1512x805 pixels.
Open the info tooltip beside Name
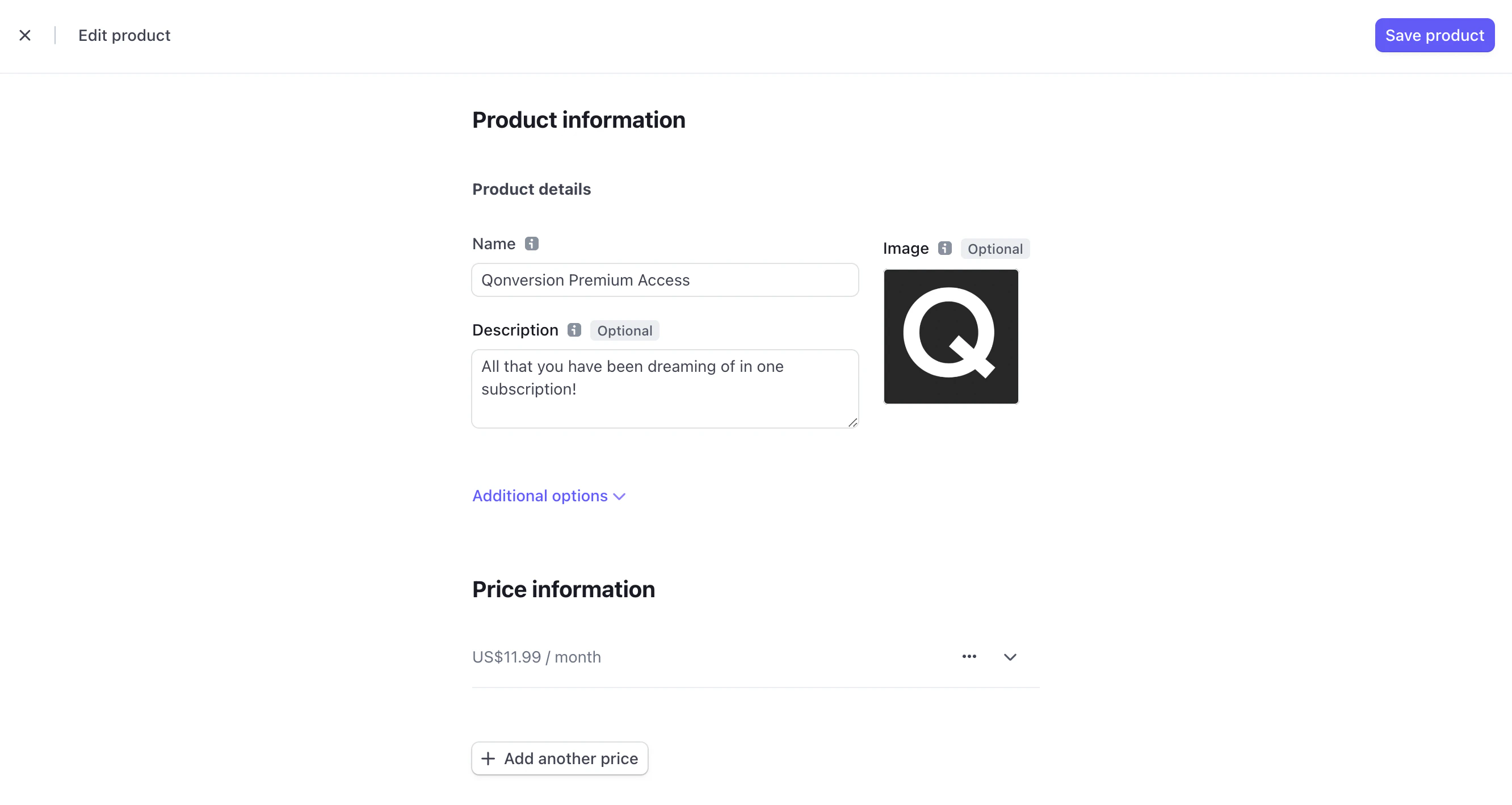coord(531,244)
